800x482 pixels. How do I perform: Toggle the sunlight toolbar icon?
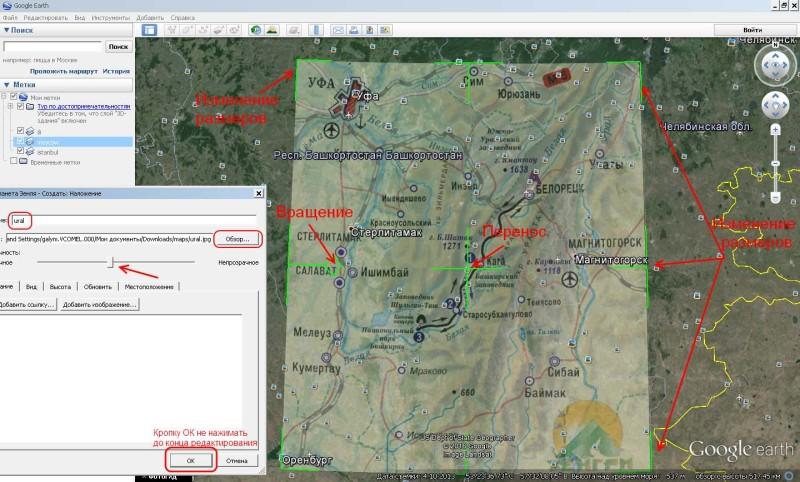coord(272,30)
